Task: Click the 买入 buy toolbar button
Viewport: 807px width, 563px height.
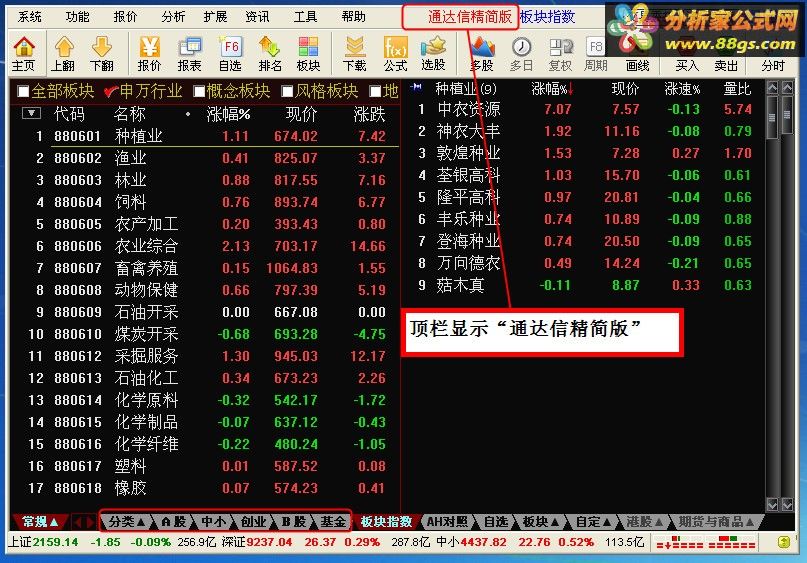Action: point(687,65)
